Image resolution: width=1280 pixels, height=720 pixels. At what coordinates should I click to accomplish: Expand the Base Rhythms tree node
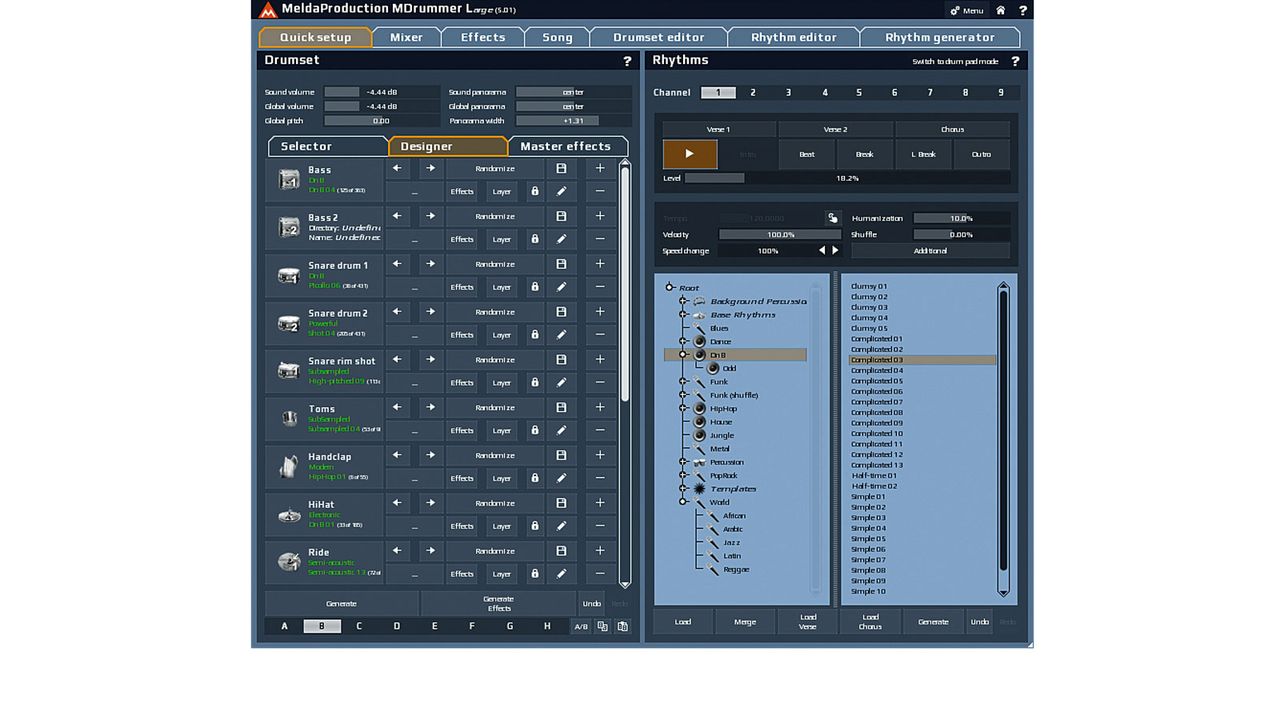[x=683, y=314]
